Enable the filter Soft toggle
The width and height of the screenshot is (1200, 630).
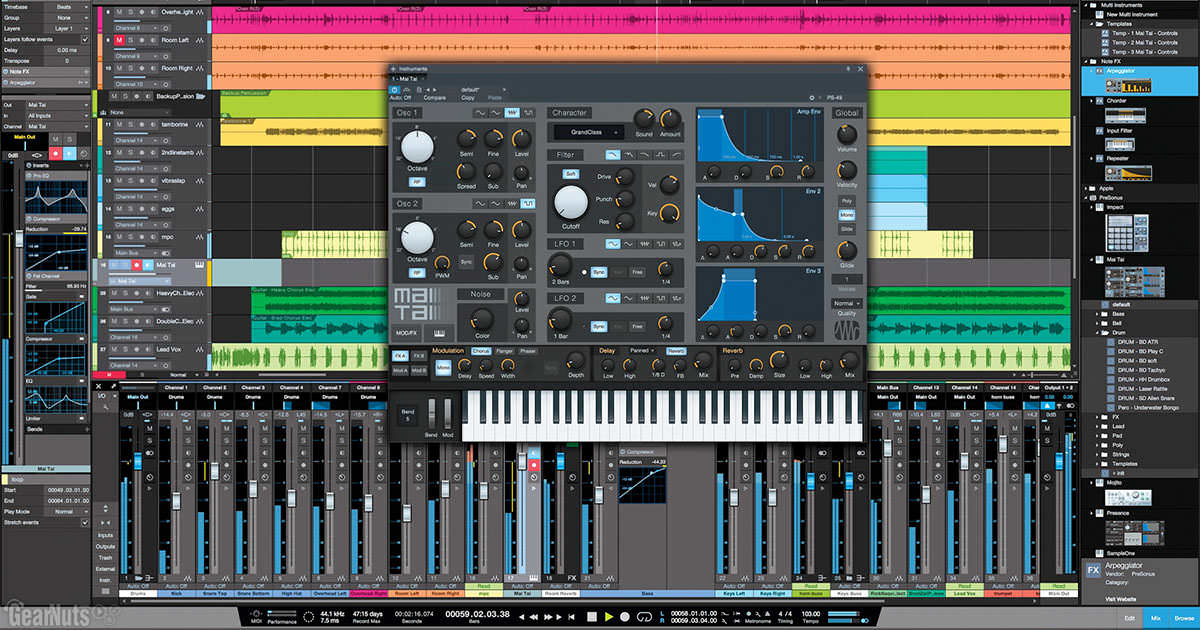tap(570, 173)
